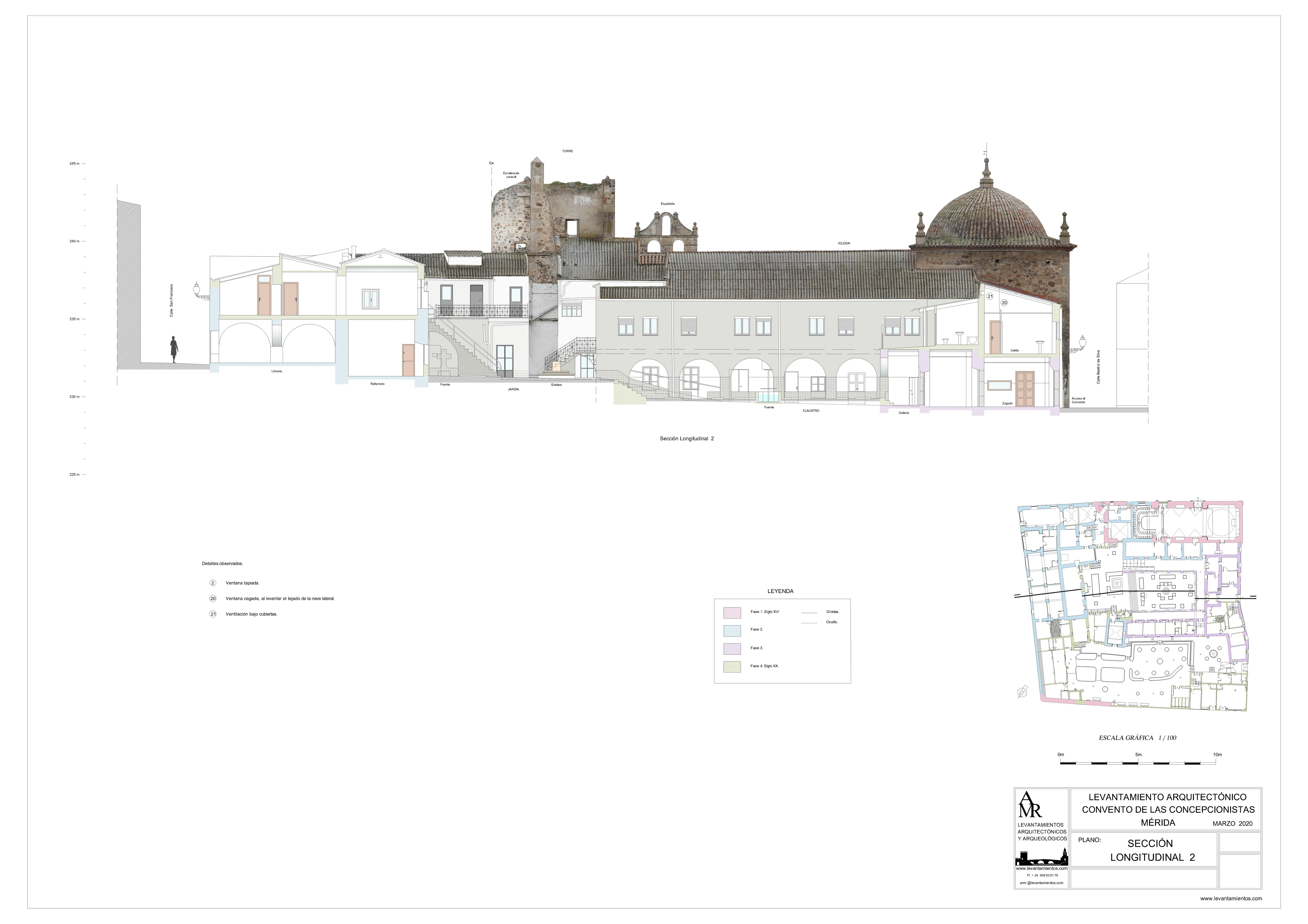Click the Fase 4 Siglo XX green swatch

[x=732, y=667]
